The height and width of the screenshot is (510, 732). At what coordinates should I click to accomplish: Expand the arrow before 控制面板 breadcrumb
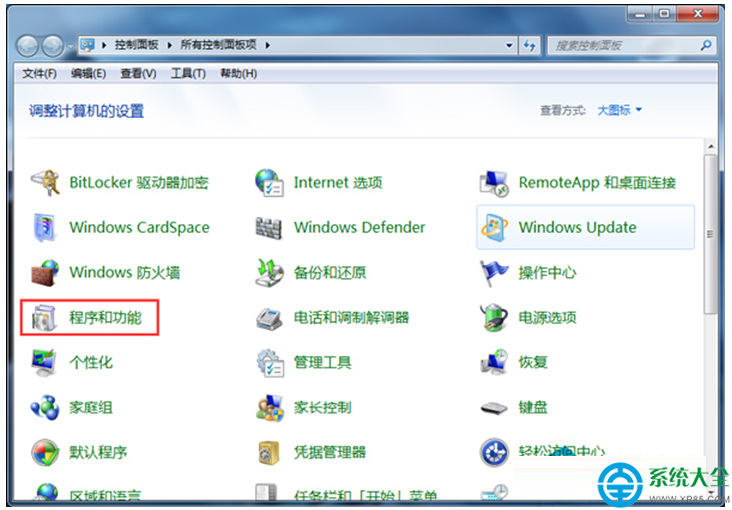pos(104,45)
